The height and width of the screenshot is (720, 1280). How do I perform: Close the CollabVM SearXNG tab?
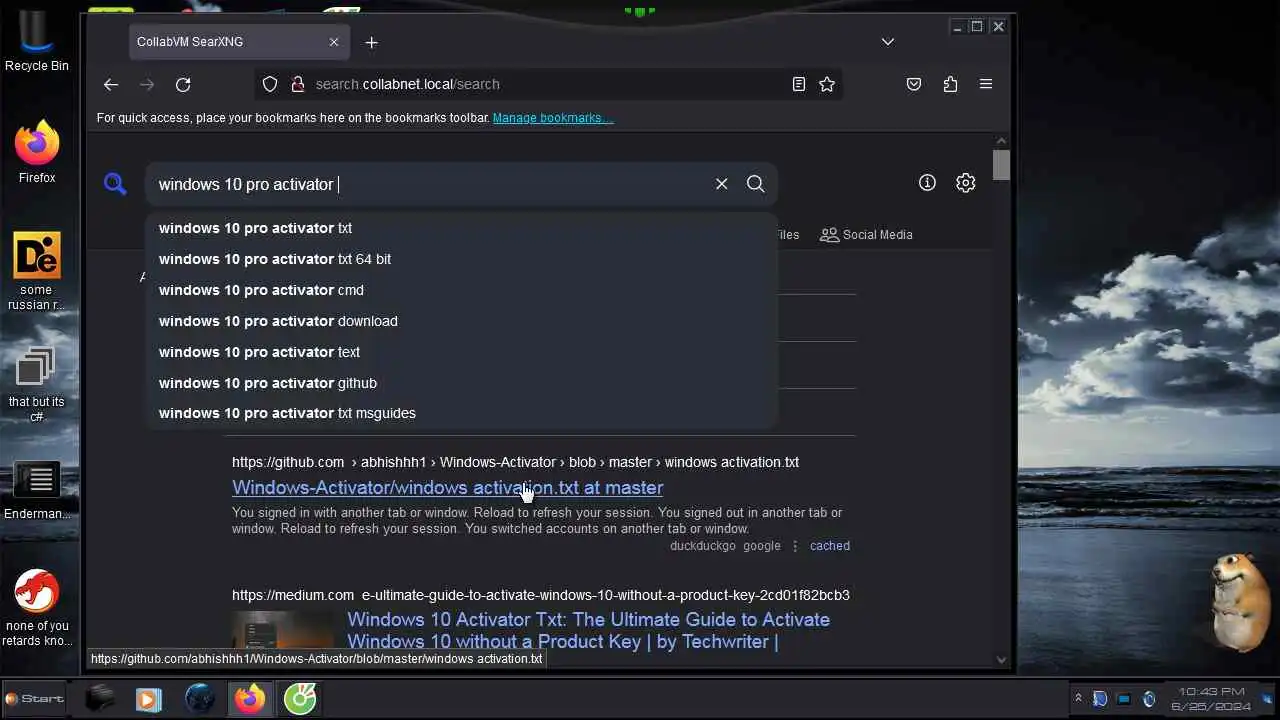[334, 42]
